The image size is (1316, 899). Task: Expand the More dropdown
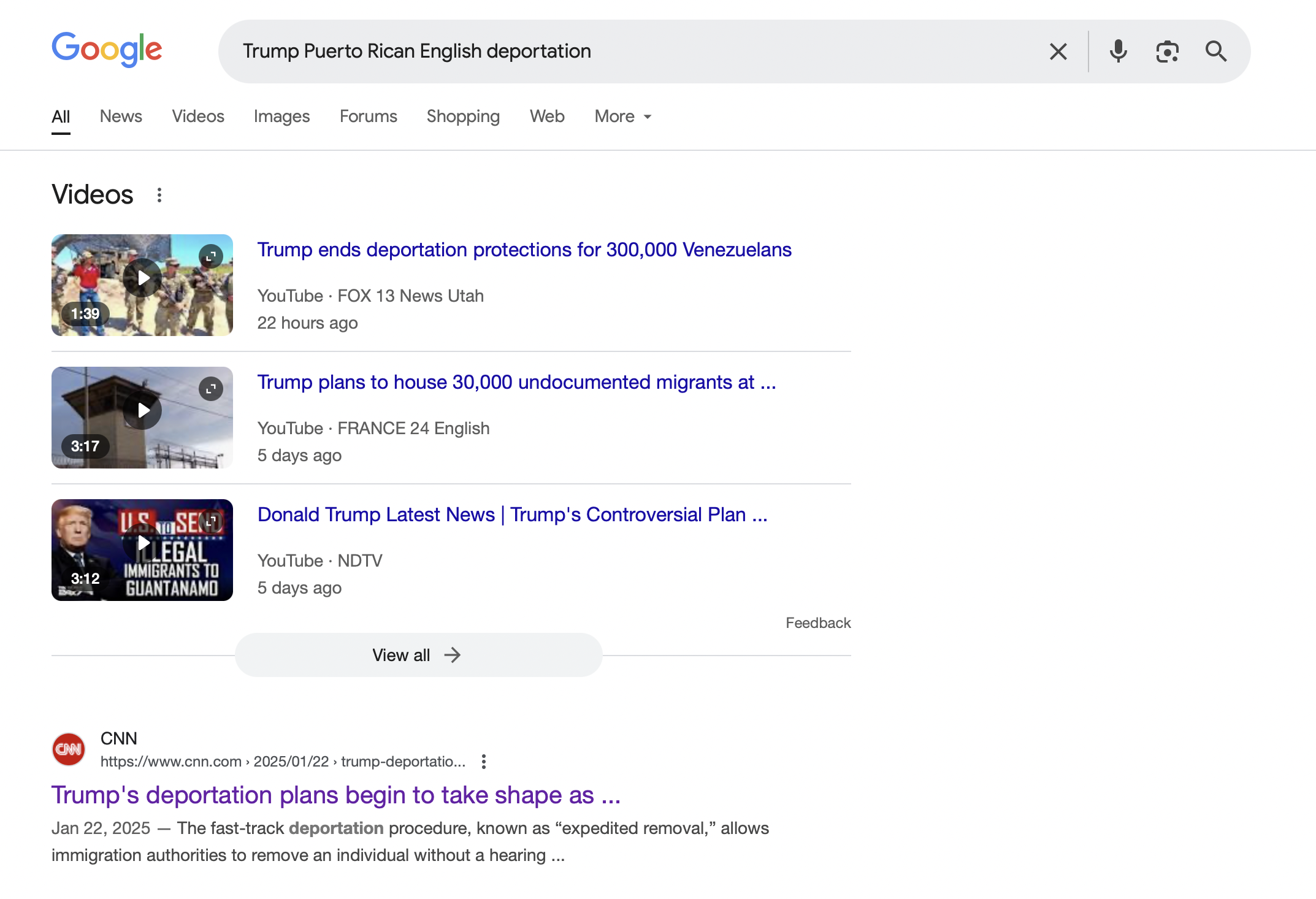623,117
